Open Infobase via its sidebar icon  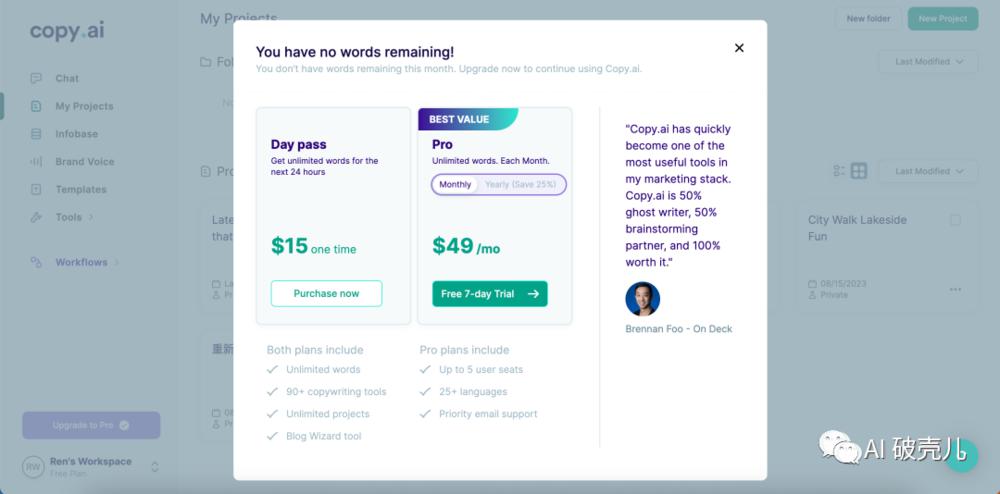36,134
